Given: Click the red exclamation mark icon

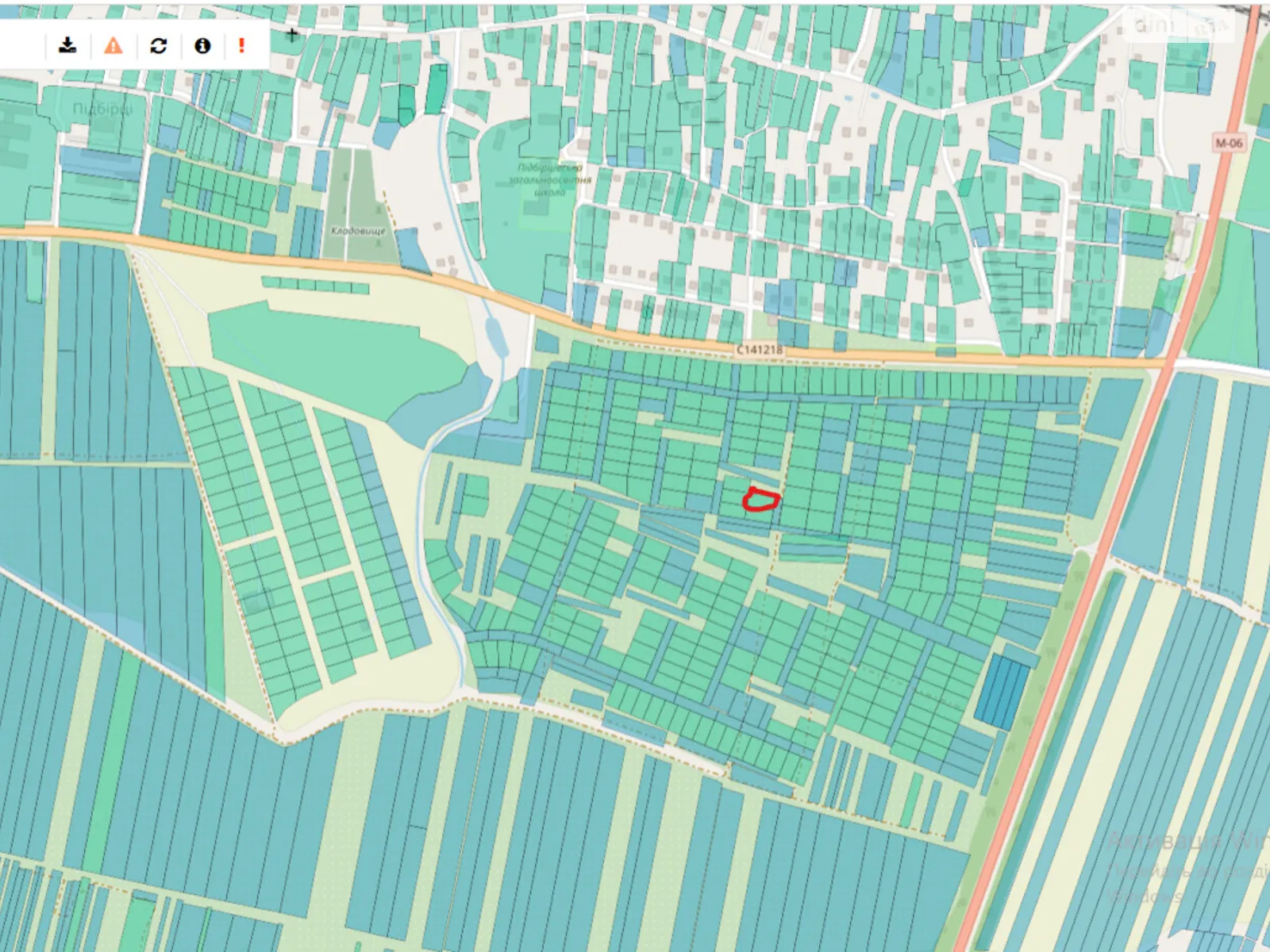Looking at the screenshot, I should pos(241,45).
